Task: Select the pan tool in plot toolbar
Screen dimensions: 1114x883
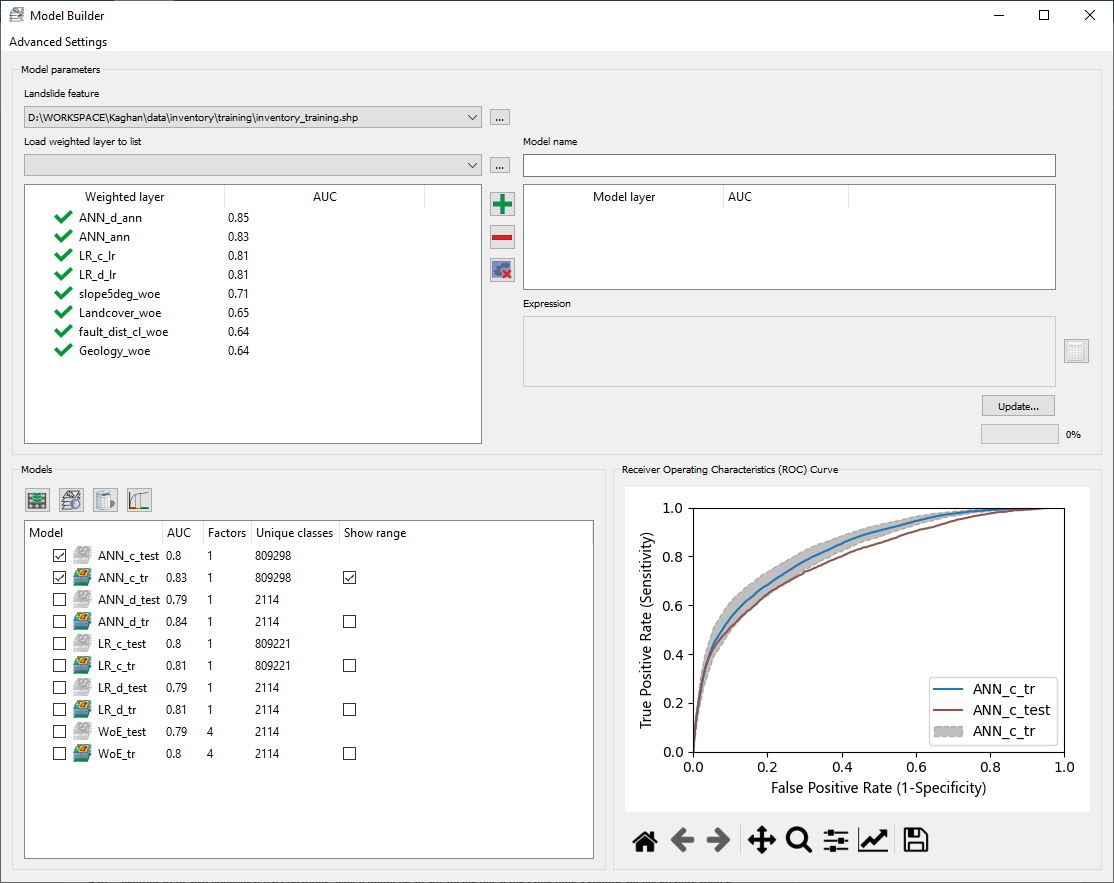Action: point(761,841)
